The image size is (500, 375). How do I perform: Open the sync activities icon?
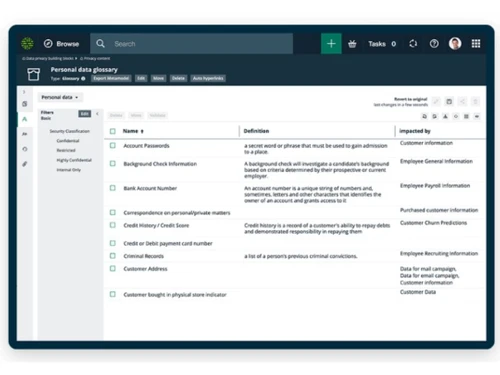pos(413,44)
